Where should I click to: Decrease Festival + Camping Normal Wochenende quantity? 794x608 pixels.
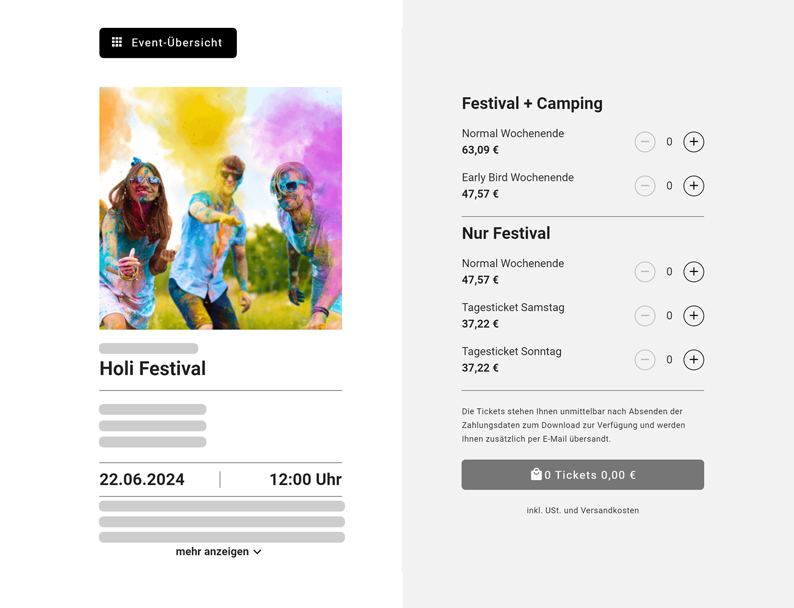[645, 142]
